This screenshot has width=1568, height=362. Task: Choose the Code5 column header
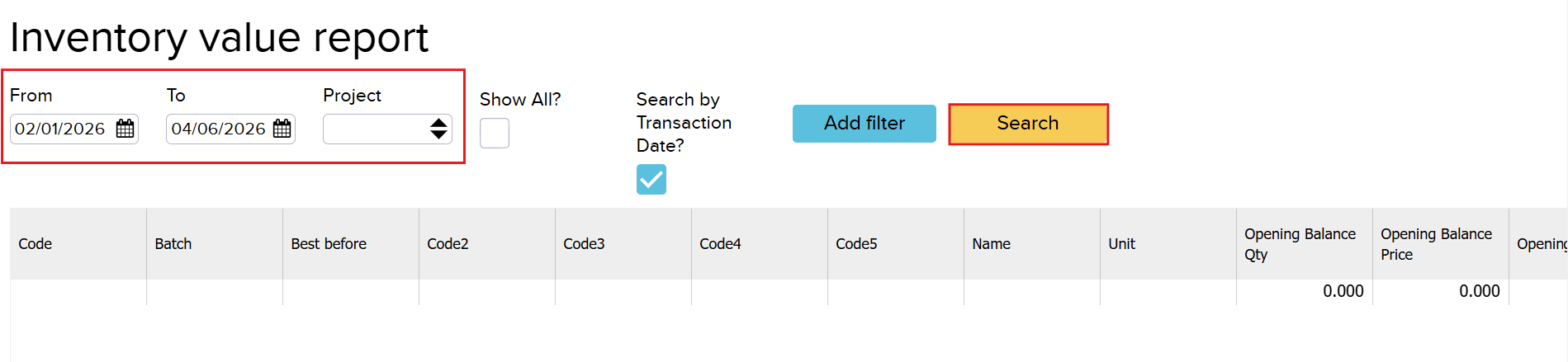click(856, 244)
